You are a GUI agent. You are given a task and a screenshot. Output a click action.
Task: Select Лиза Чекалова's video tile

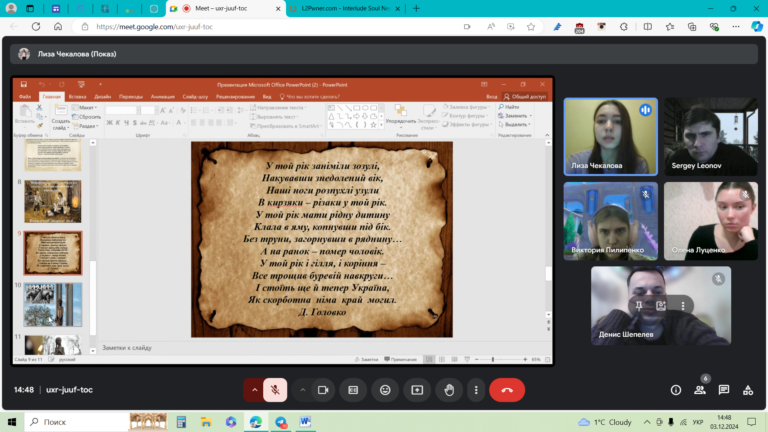[x=610, y=137]
